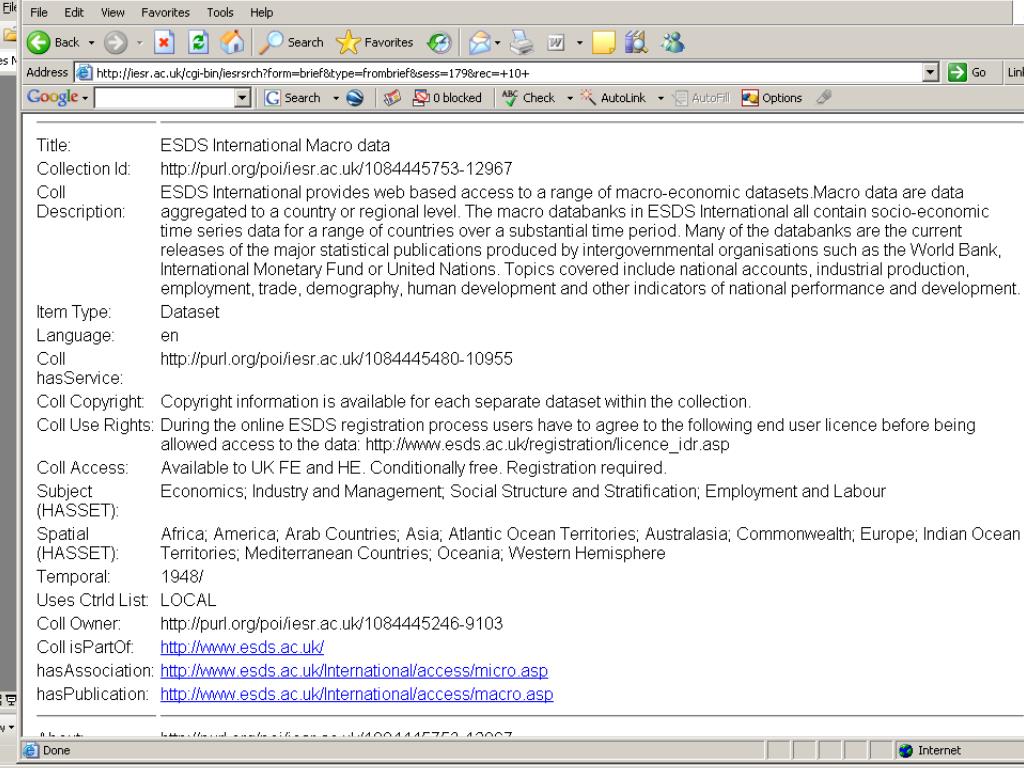
Task: Open the Tools menu
Action: pyautogui.click(x=220, y=12)
